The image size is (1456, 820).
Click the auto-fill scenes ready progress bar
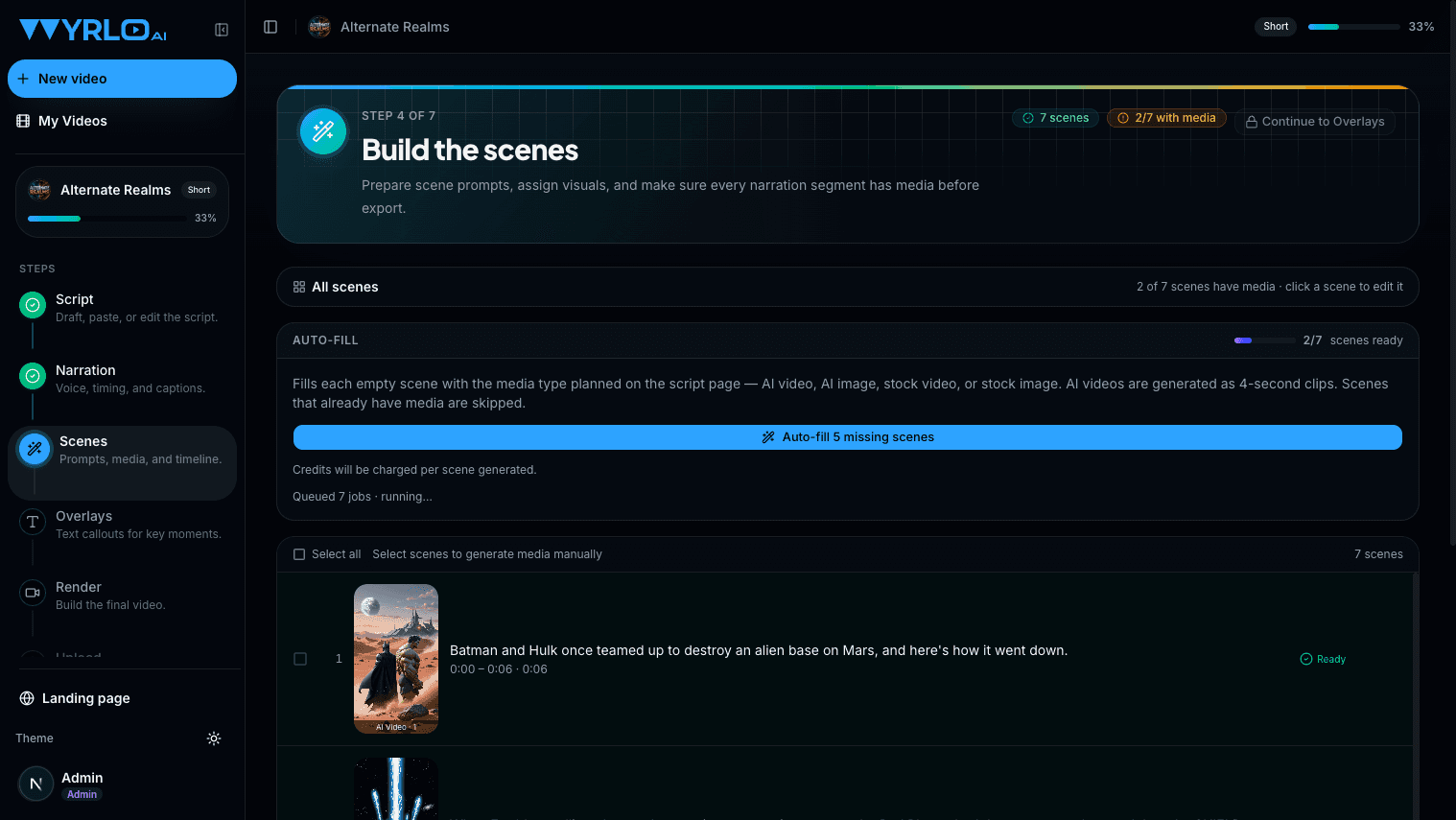[x=1264, y=340]
